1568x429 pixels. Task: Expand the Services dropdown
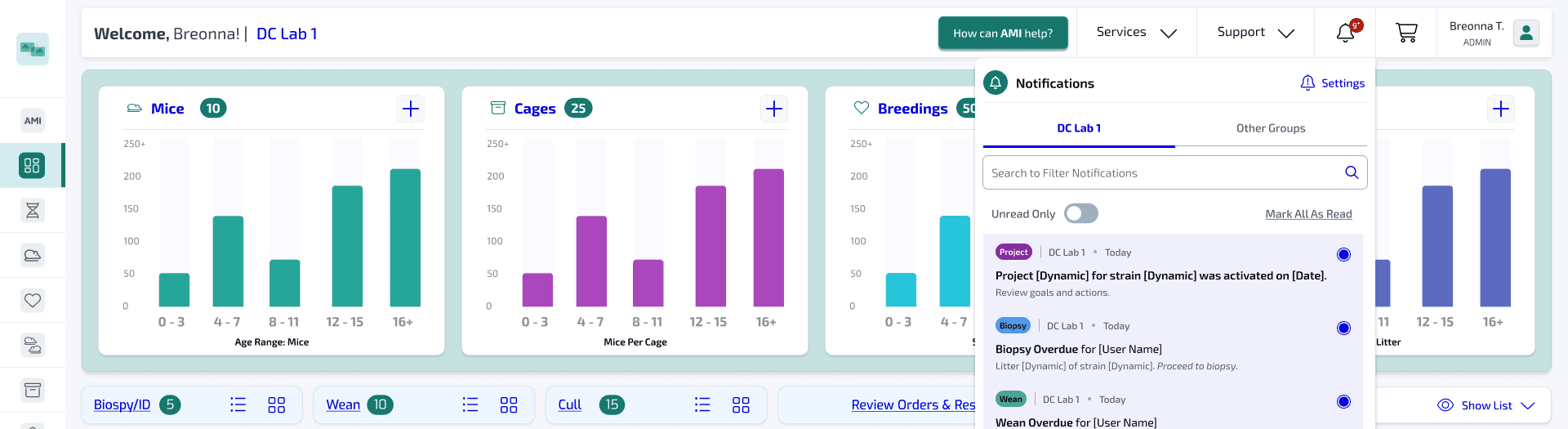(1136, 33)
